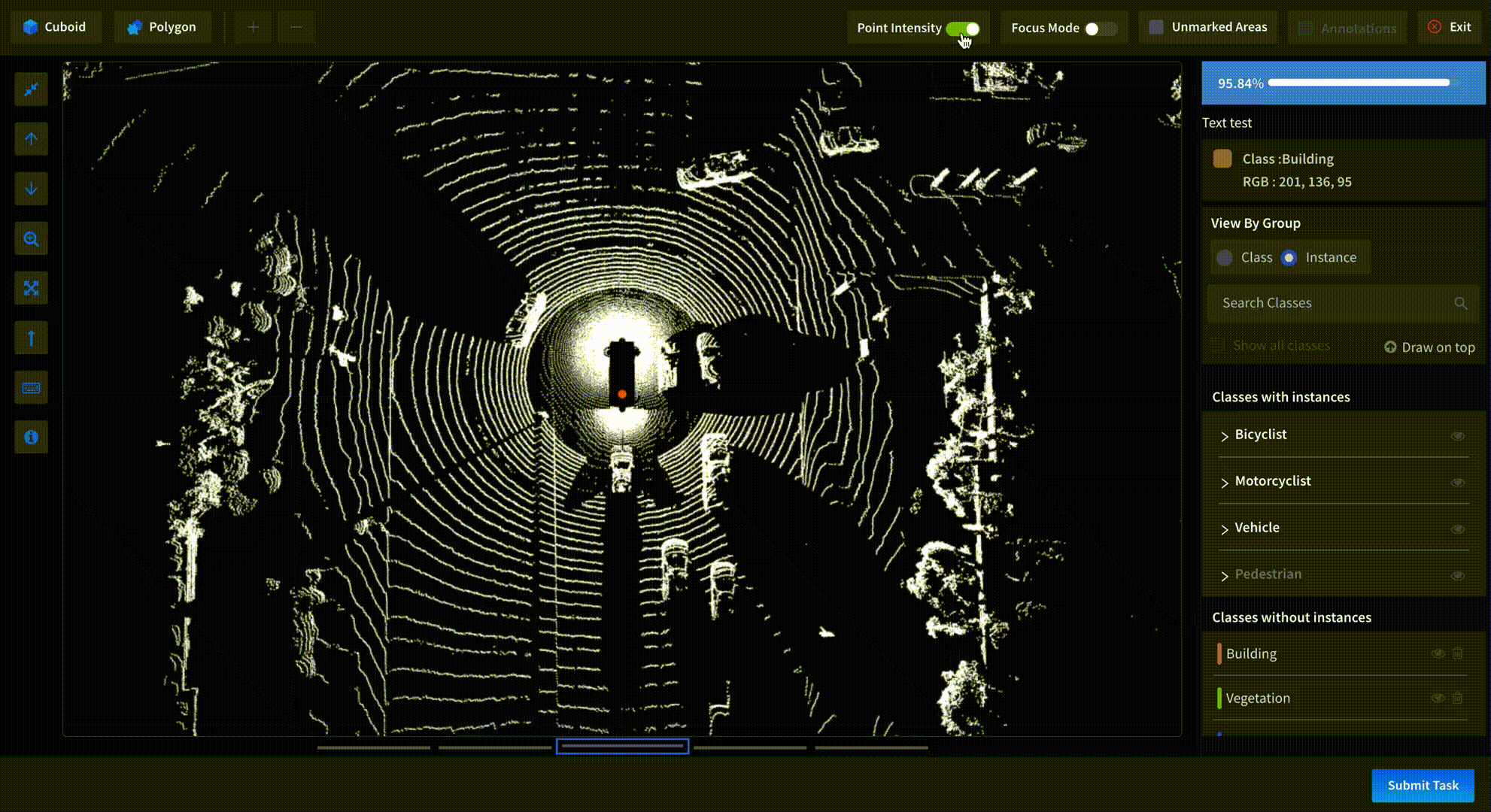The image size is (1491, 812).
Task: Click the Classes without instances heading
Action: (1291, 617)
